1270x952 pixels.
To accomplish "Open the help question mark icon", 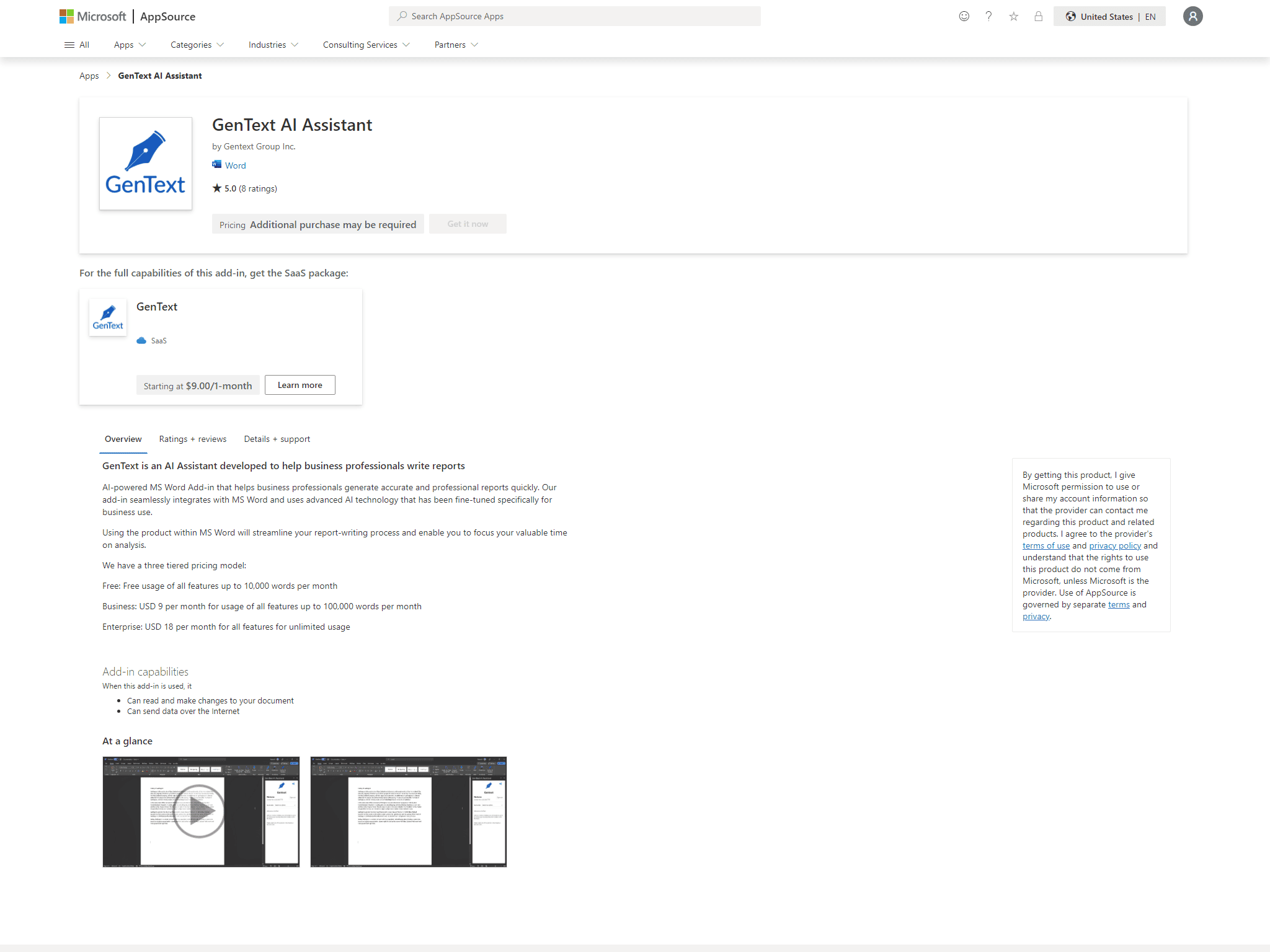I will tap(988, 16).
